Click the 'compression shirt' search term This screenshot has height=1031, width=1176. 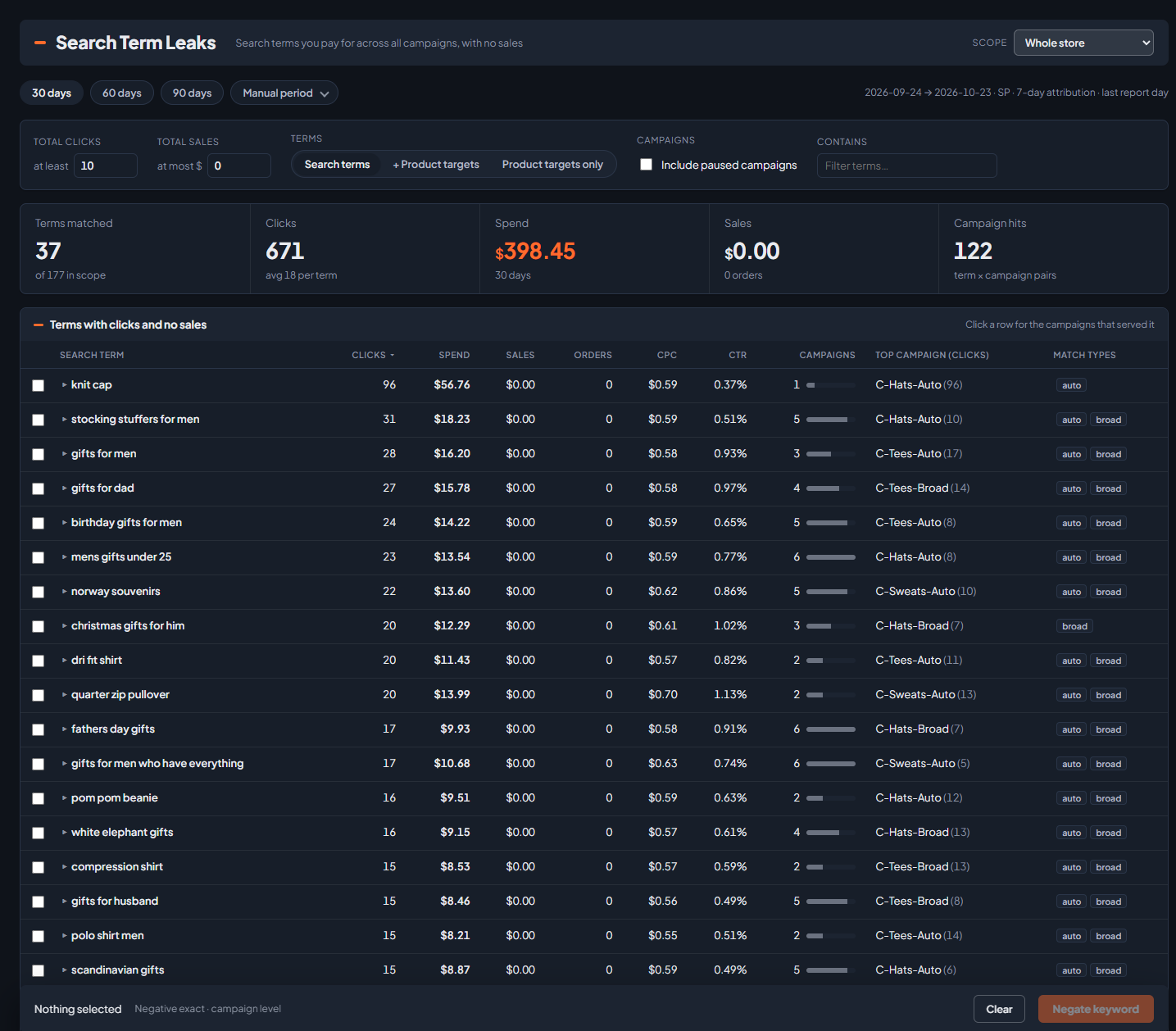click(116, 866)
